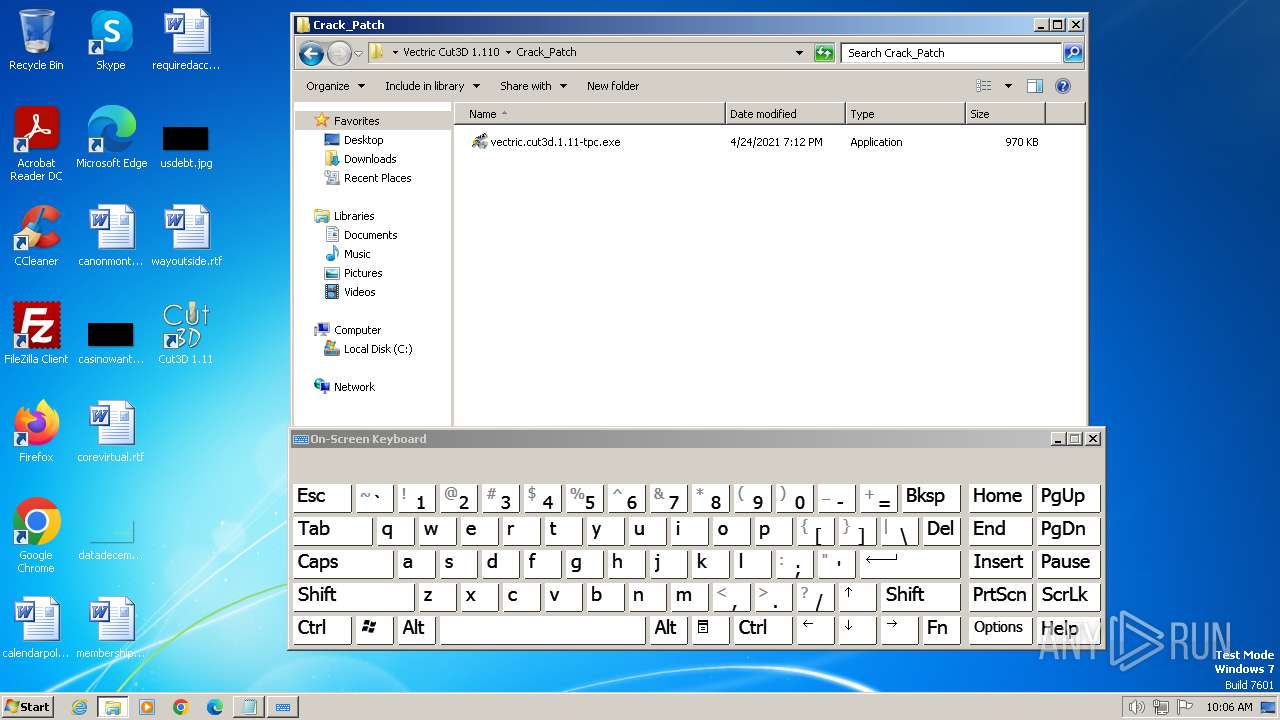Image resolution: width=1280 pixels, height=720 pixels.
Task: Select the usdebt.jpg desktop file
Action: click(186, 147)
